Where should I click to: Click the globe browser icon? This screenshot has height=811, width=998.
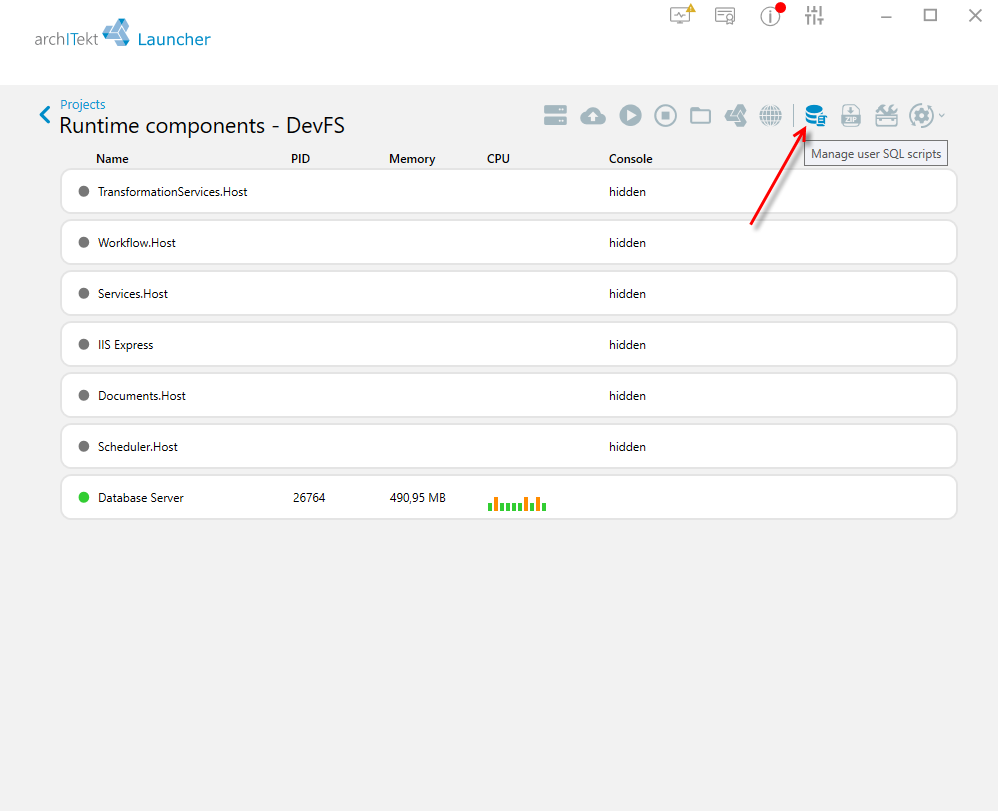point(770,115)
